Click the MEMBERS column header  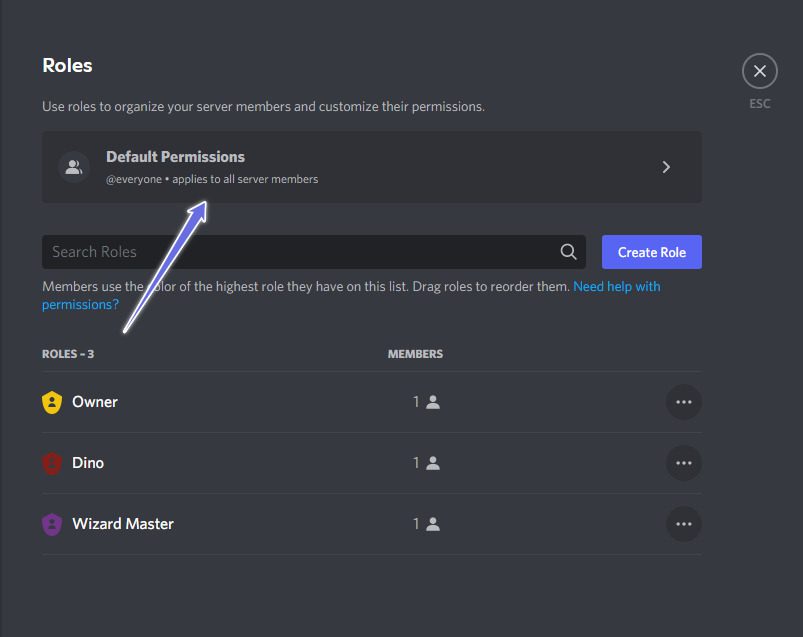click(x=415, y=354)
